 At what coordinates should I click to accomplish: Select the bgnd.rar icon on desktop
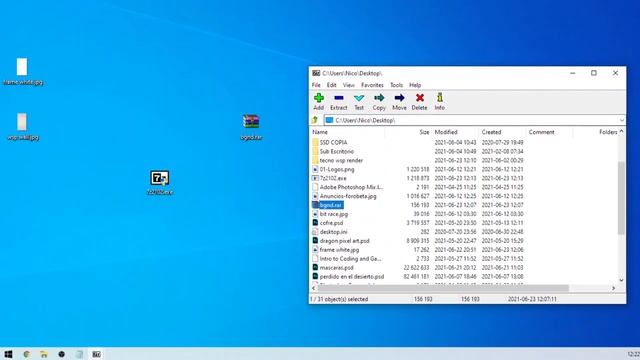(x=251, y=127)
